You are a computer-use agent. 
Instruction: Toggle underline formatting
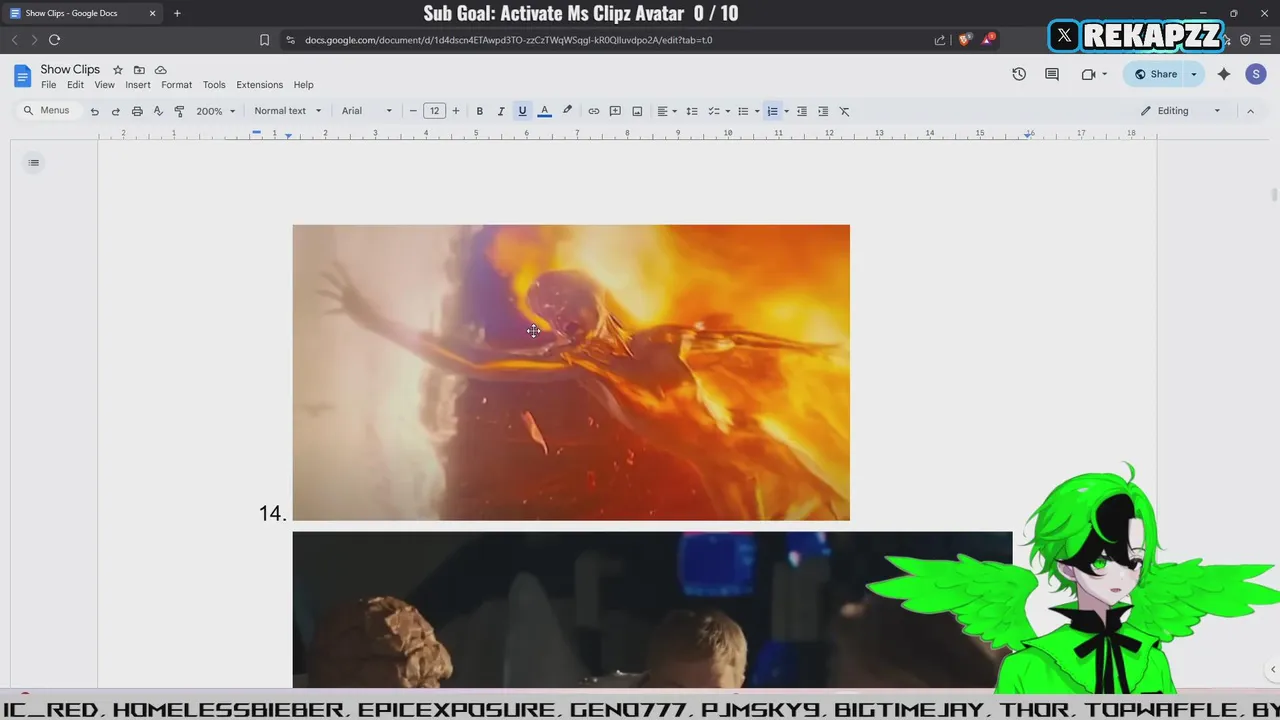[x=522, y=111]
